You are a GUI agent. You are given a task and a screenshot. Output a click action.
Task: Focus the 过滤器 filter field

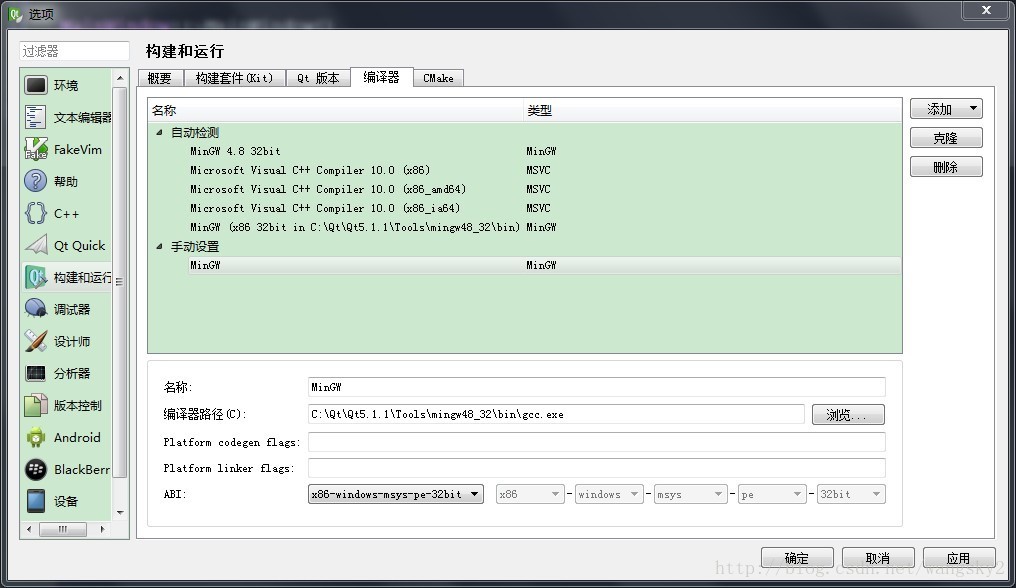click(x=74, y=51)
